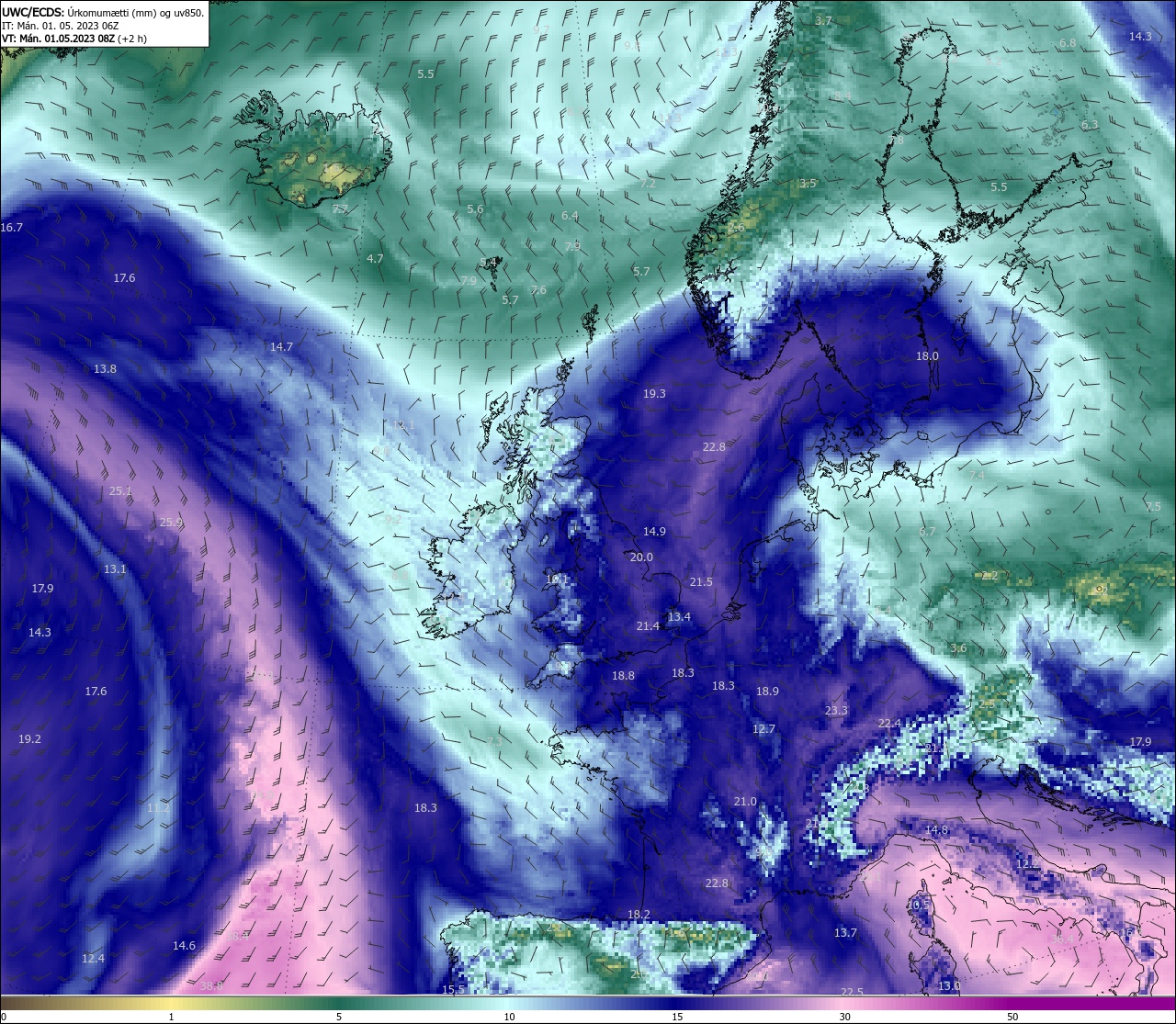Click the 2.6 value over southern Norway
Screen dimensions: 1176x1024
(x=737, y=227)
